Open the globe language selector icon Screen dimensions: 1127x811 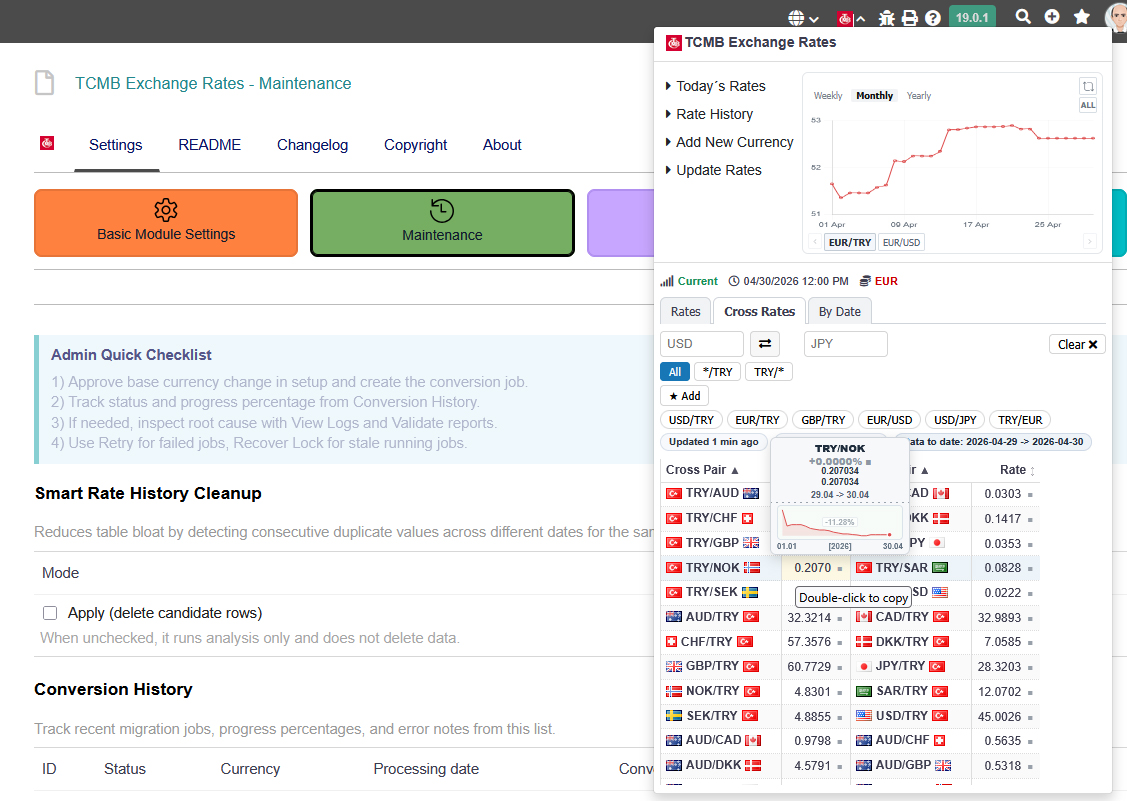(x=796, y=18)
